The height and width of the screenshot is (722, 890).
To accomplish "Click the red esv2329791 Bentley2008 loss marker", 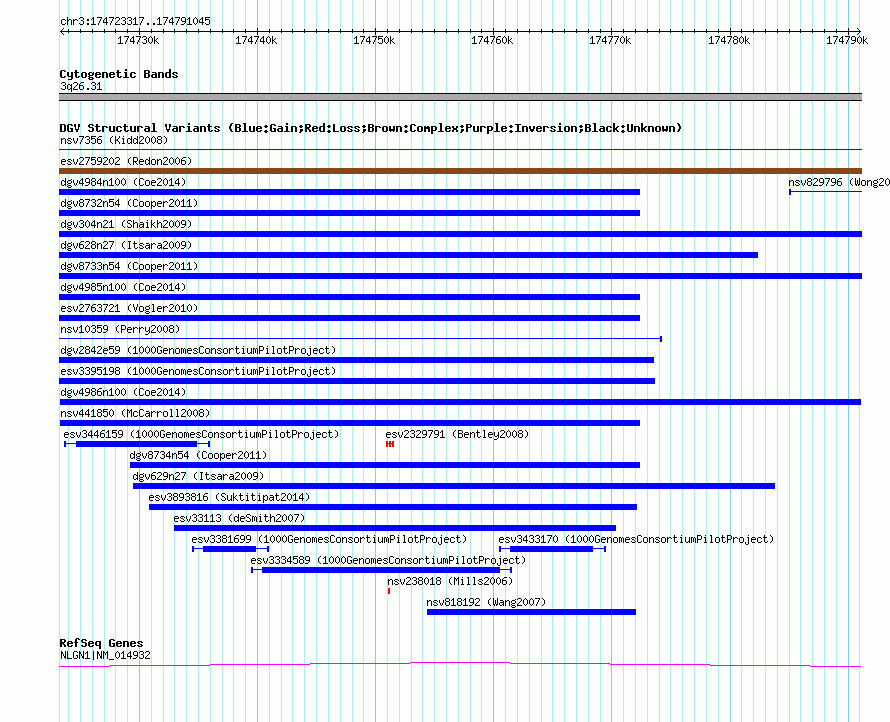I will pos(390,444).
